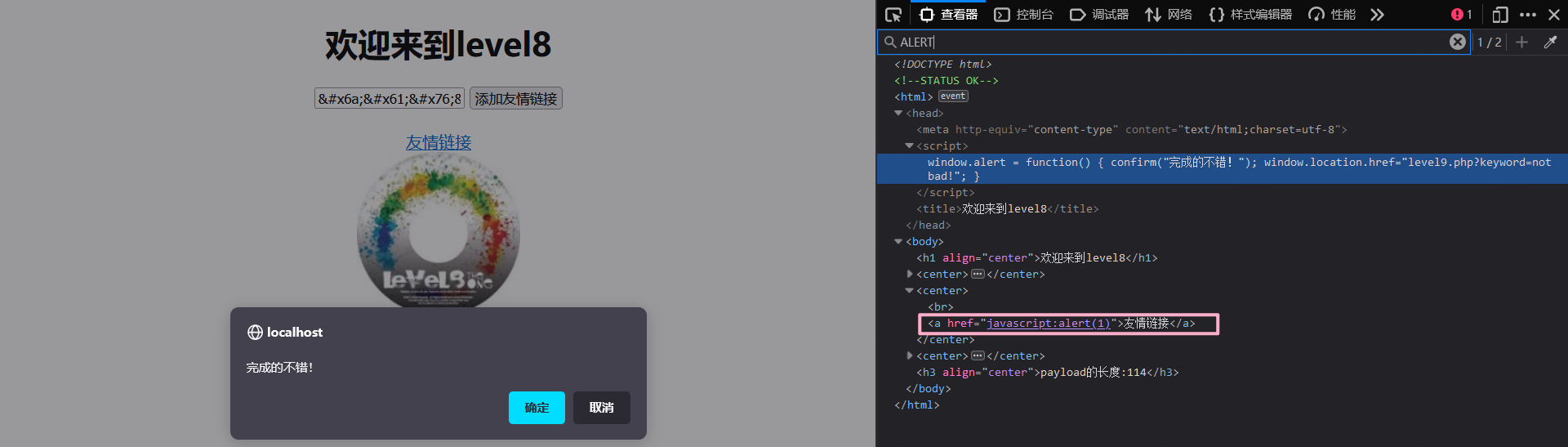This screenshot has width=1568, height=447.
Task: Open the 调试器 debugger tab
Action: [x=1099, y=15]
